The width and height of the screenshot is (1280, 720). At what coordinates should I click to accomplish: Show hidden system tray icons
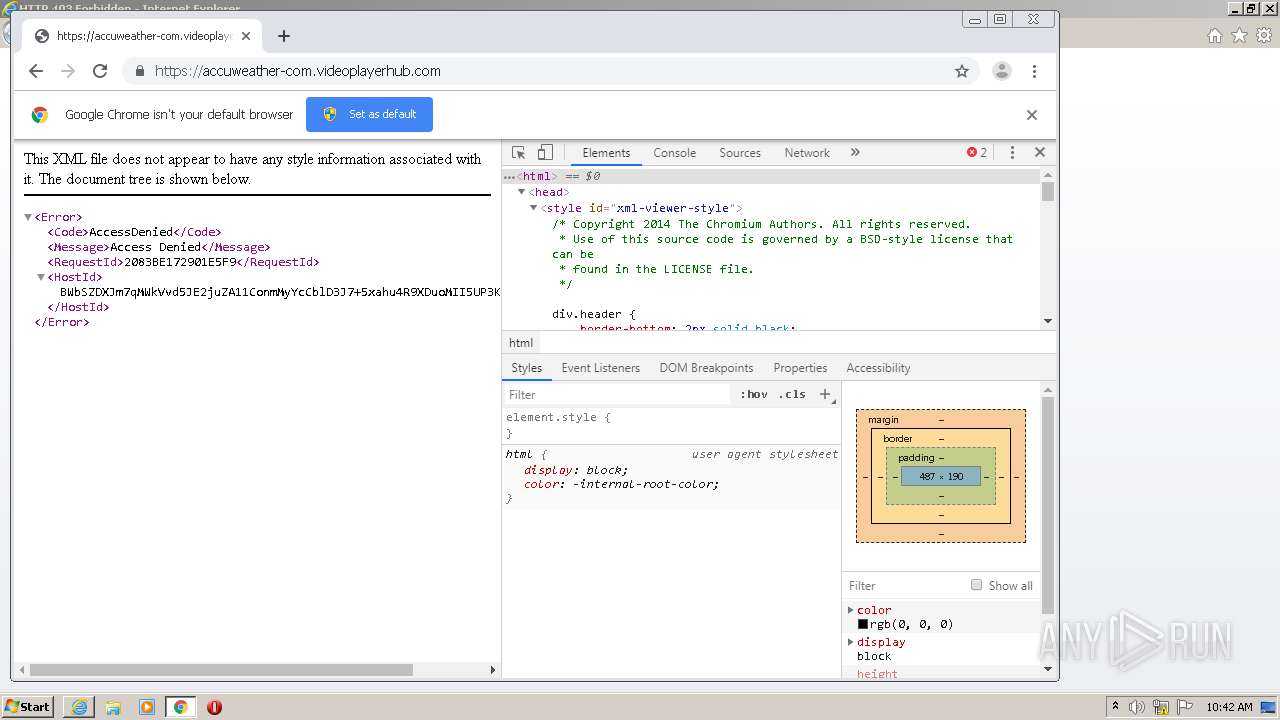tap(1115, 707)
